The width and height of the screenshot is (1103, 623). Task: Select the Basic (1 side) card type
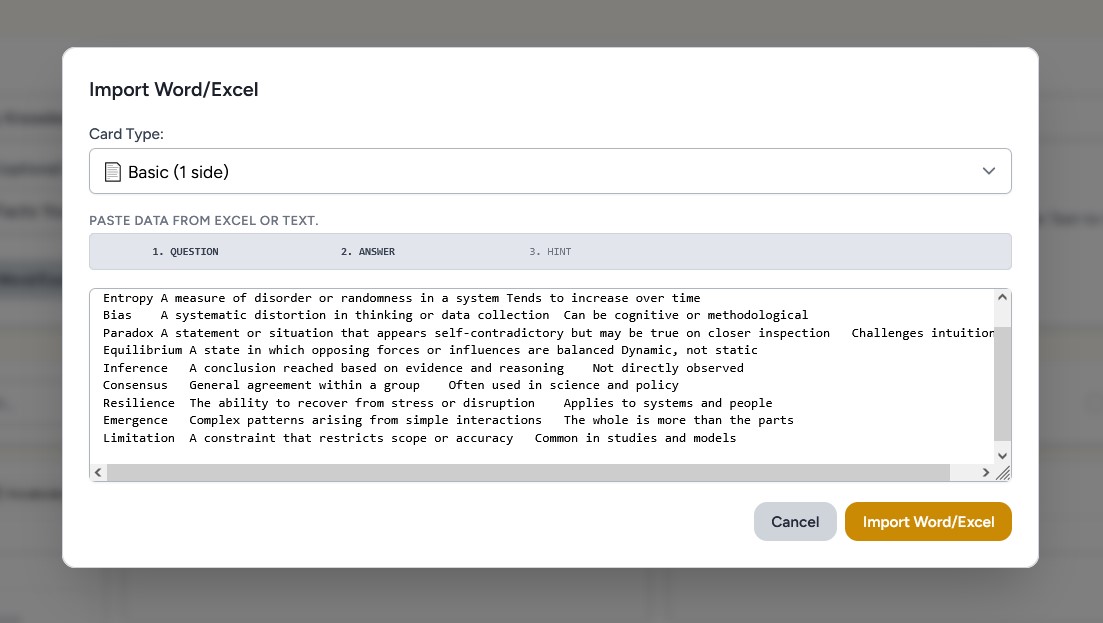[x=180, y=171]
